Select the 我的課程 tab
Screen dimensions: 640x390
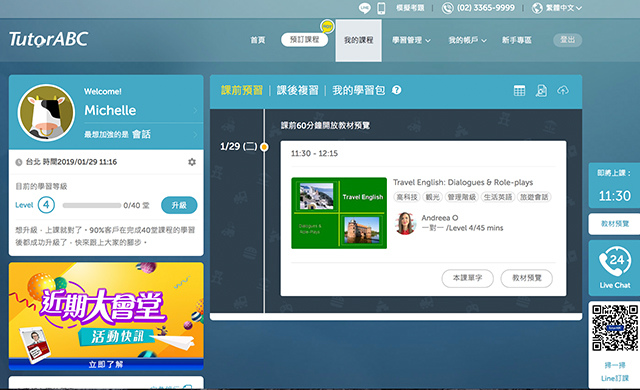[358, 40]
